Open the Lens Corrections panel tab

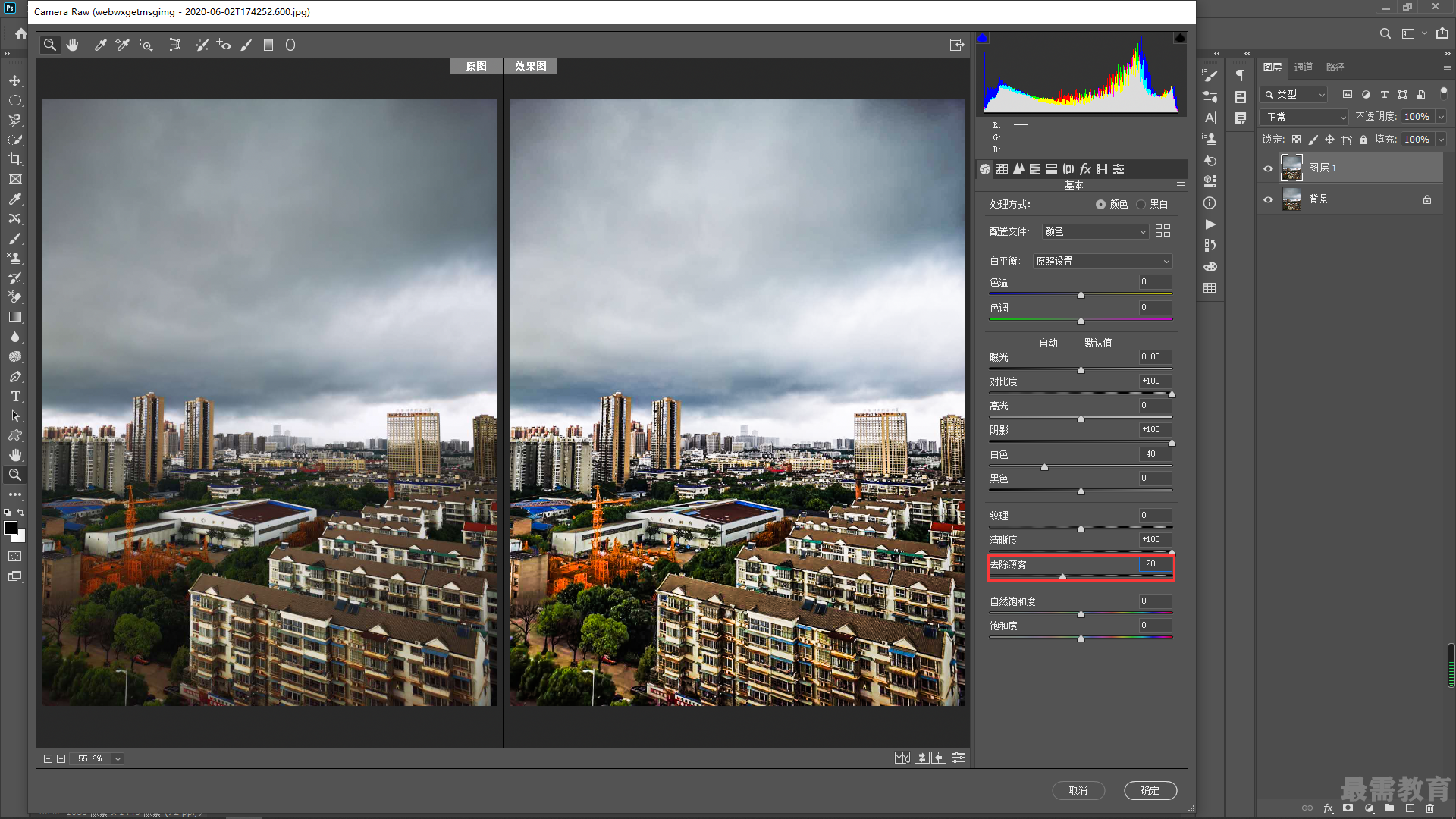pyautogui.click(x=1068, y=169)
